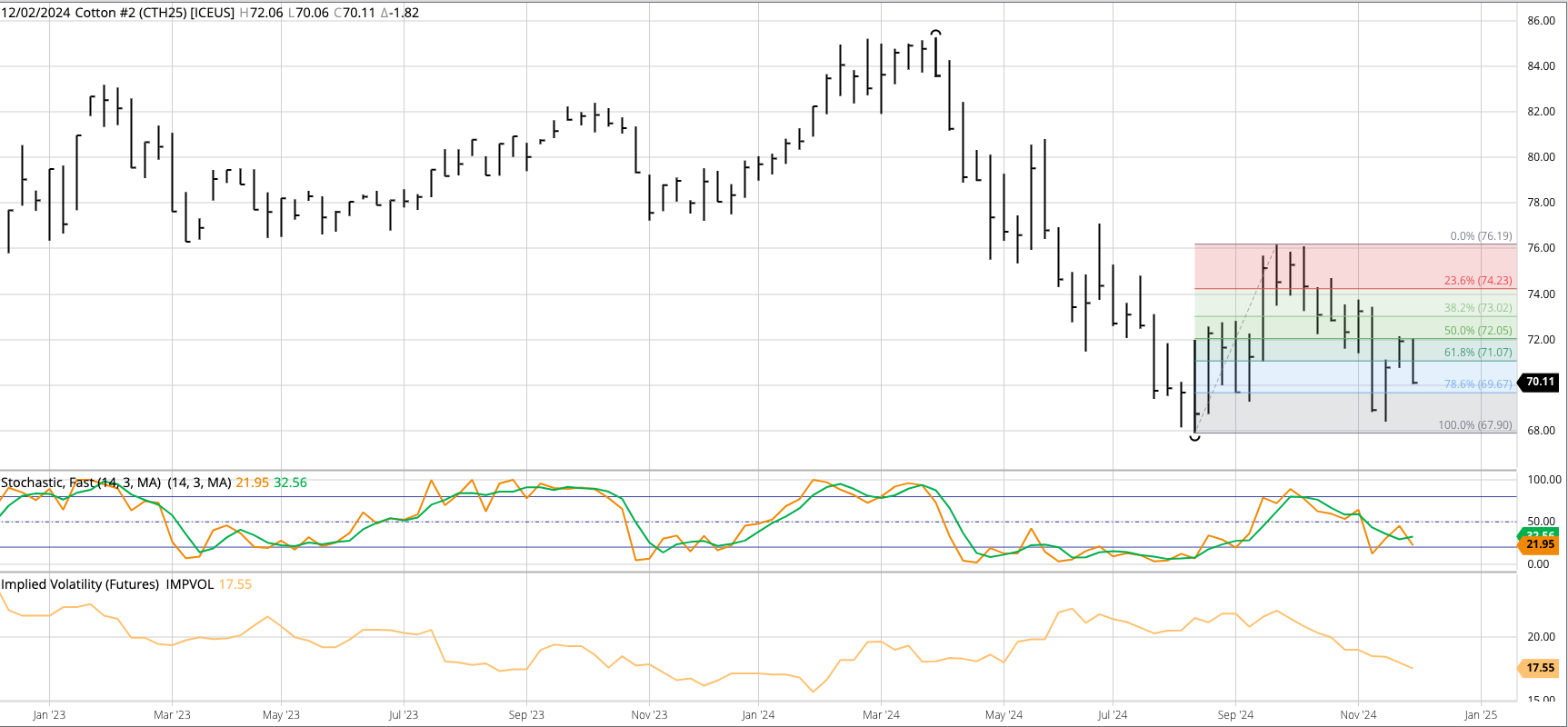Click the swing low arc marker below the price bottom

[1194, 438]
